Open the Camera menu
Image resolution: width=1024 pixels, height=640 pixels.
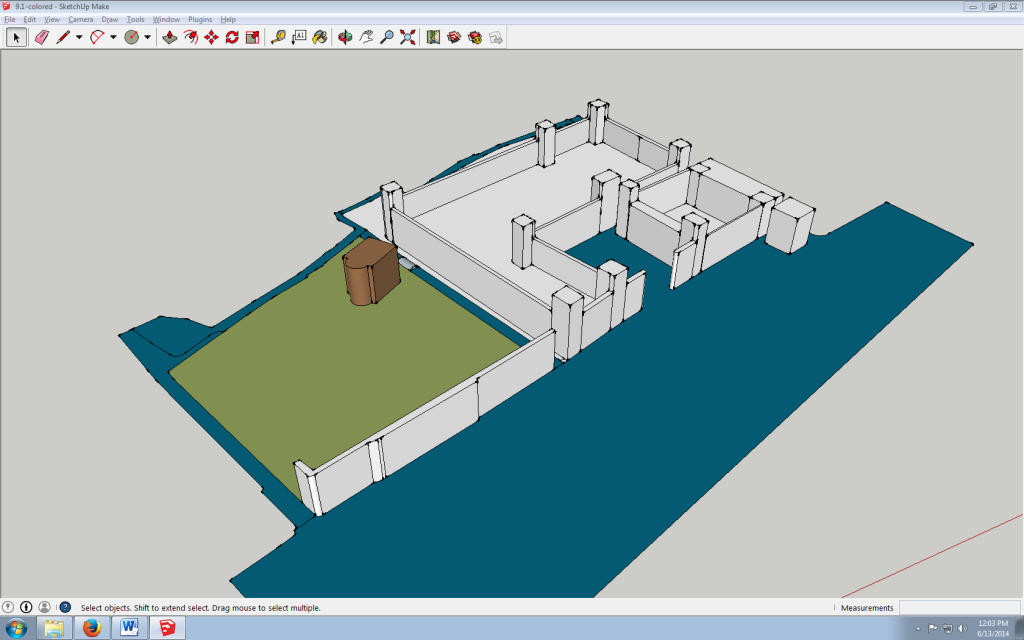pos(80,19)
